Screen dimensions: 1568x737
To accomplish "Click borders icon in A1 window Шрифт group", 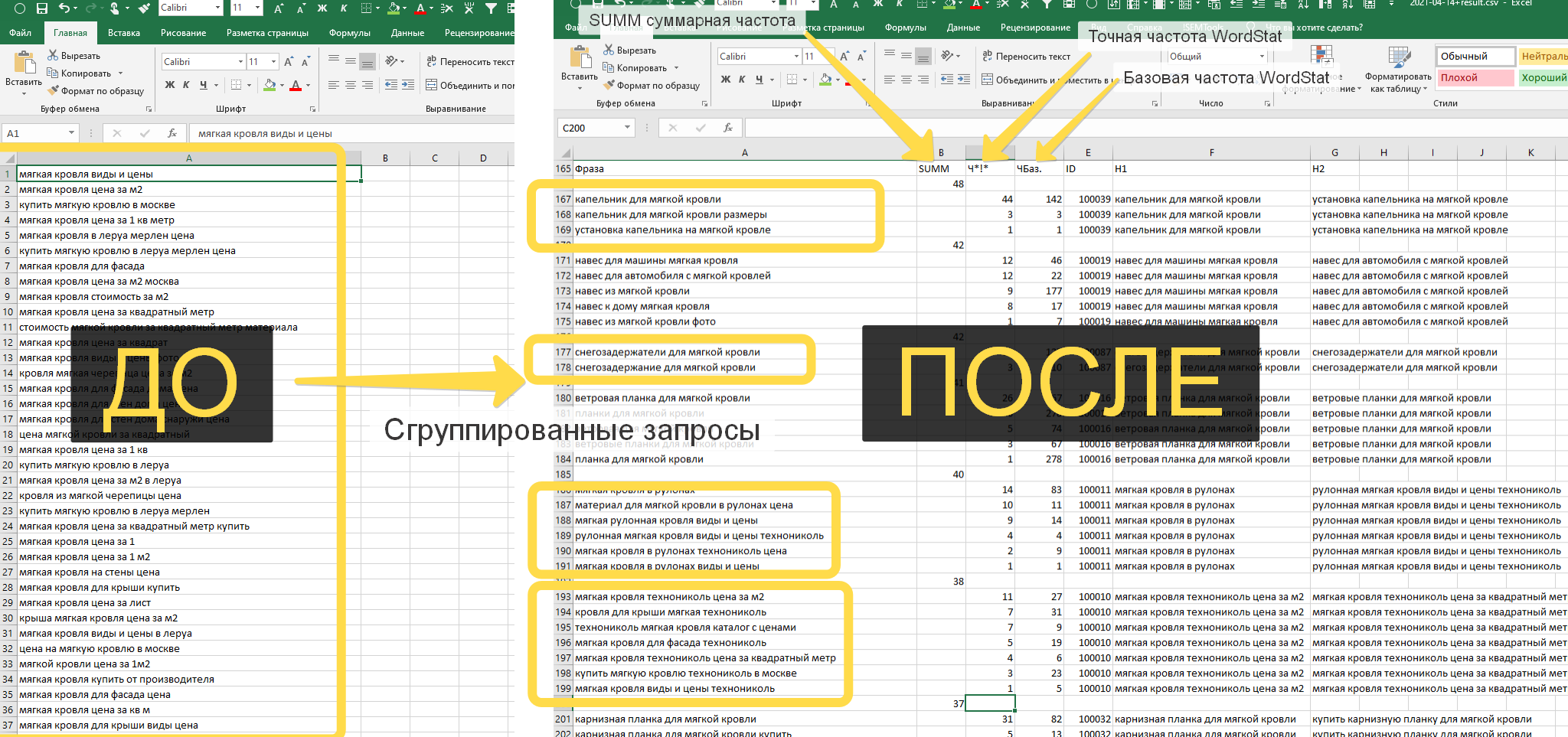I will pos(236,85).
